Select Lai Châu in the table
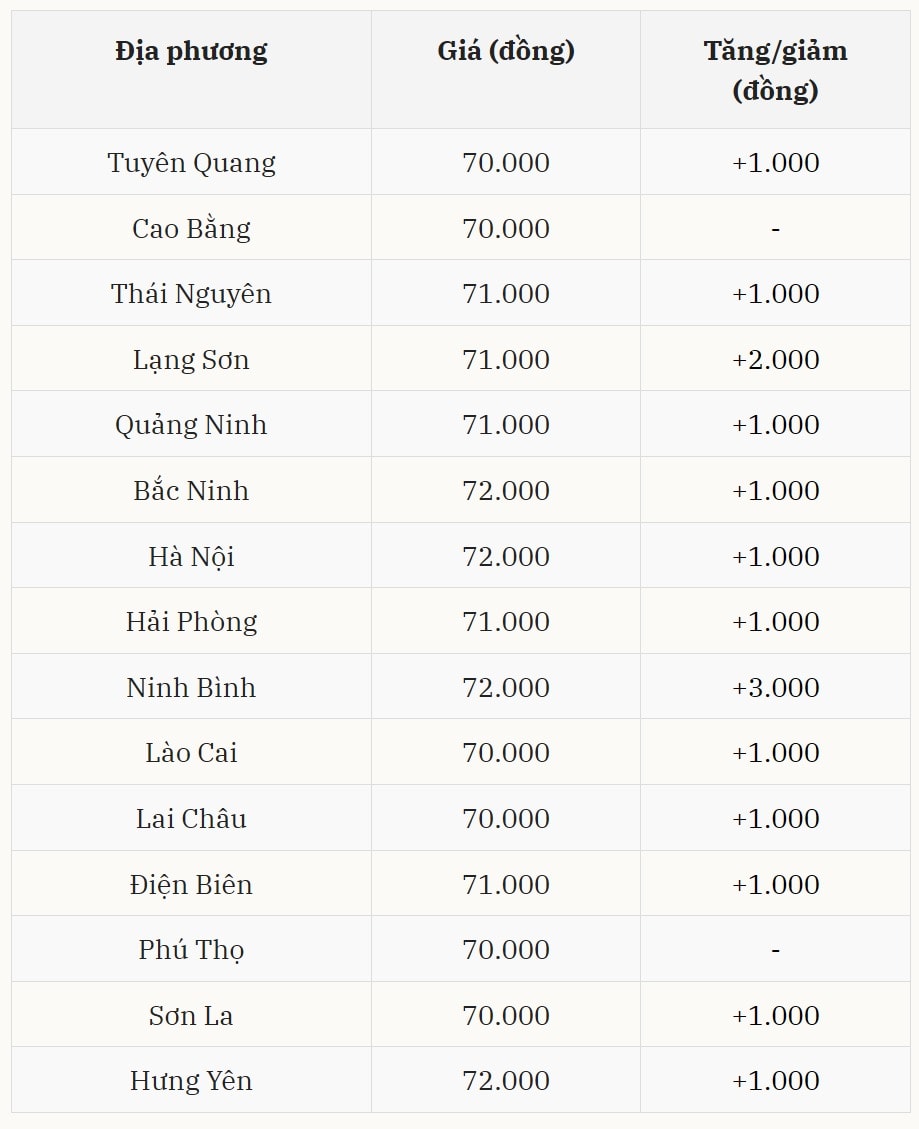 click(x=191, y=819)
